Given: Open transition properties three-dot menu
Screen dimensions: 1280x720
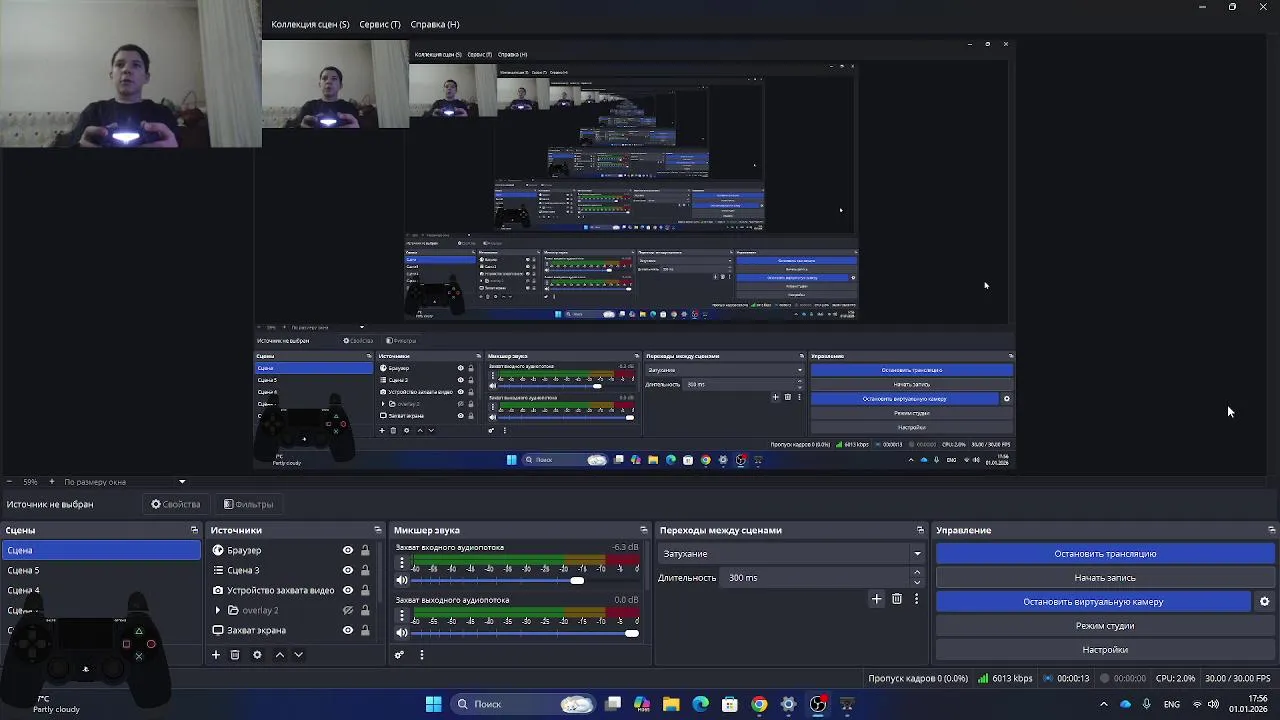Looking at the screenshot, I should pos(916,599).
